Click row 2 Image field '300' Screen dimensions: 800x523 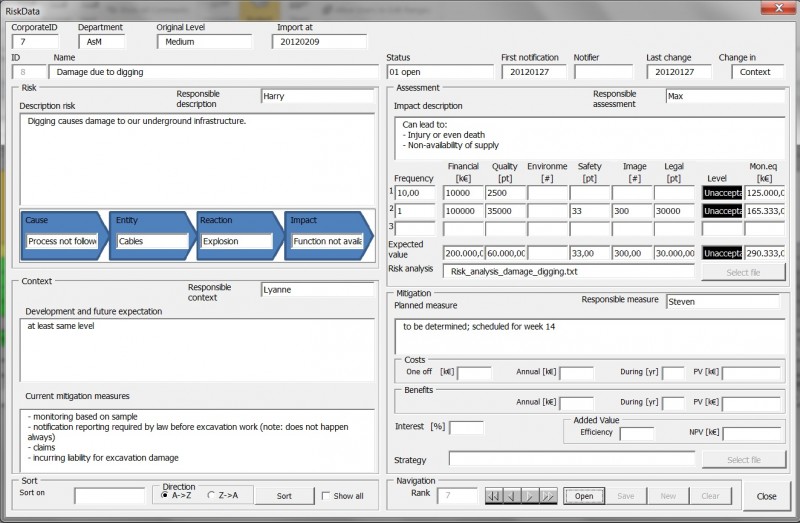click(x=632, y=211)
